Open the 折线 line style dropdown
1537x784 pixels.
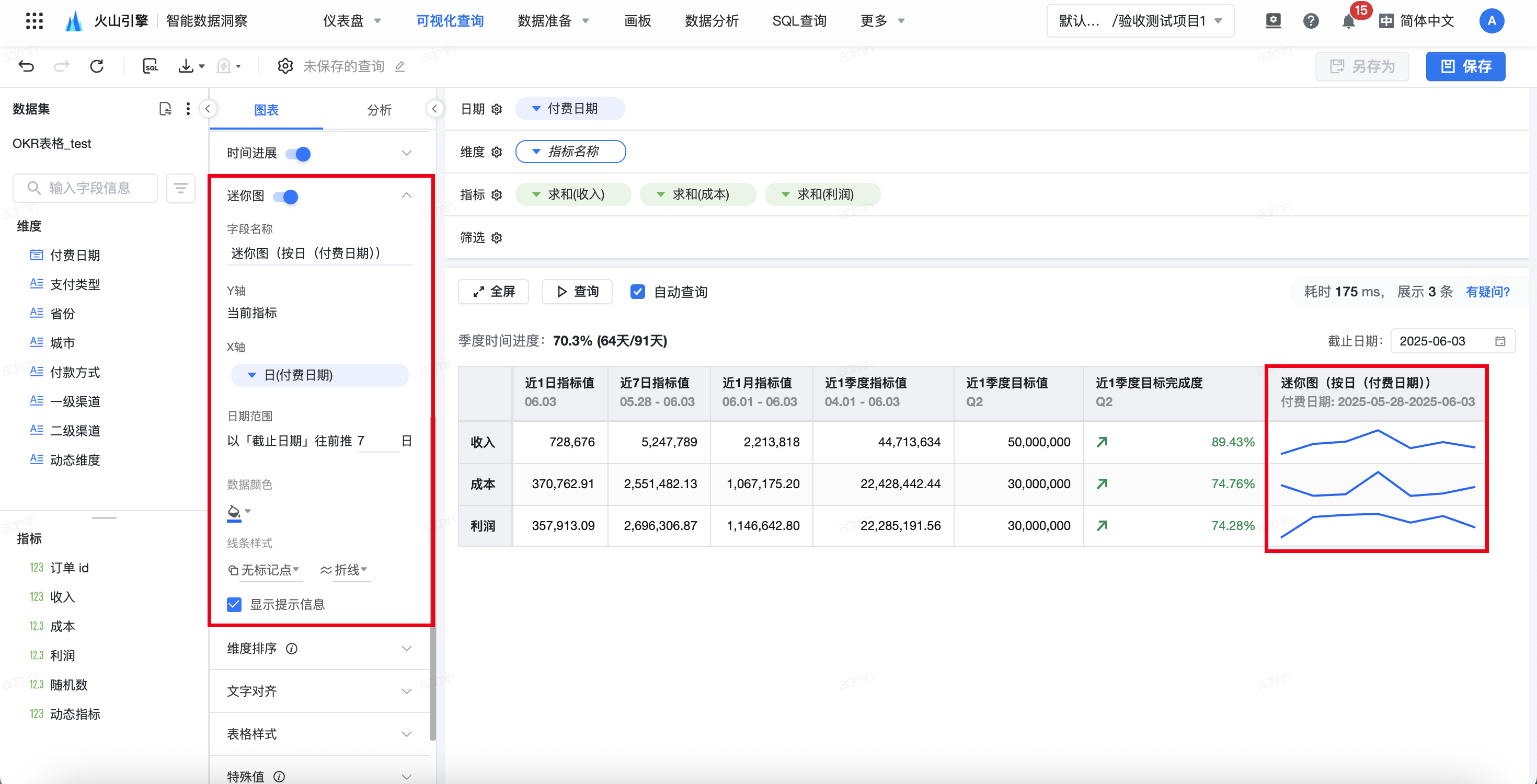coord(345,570)
